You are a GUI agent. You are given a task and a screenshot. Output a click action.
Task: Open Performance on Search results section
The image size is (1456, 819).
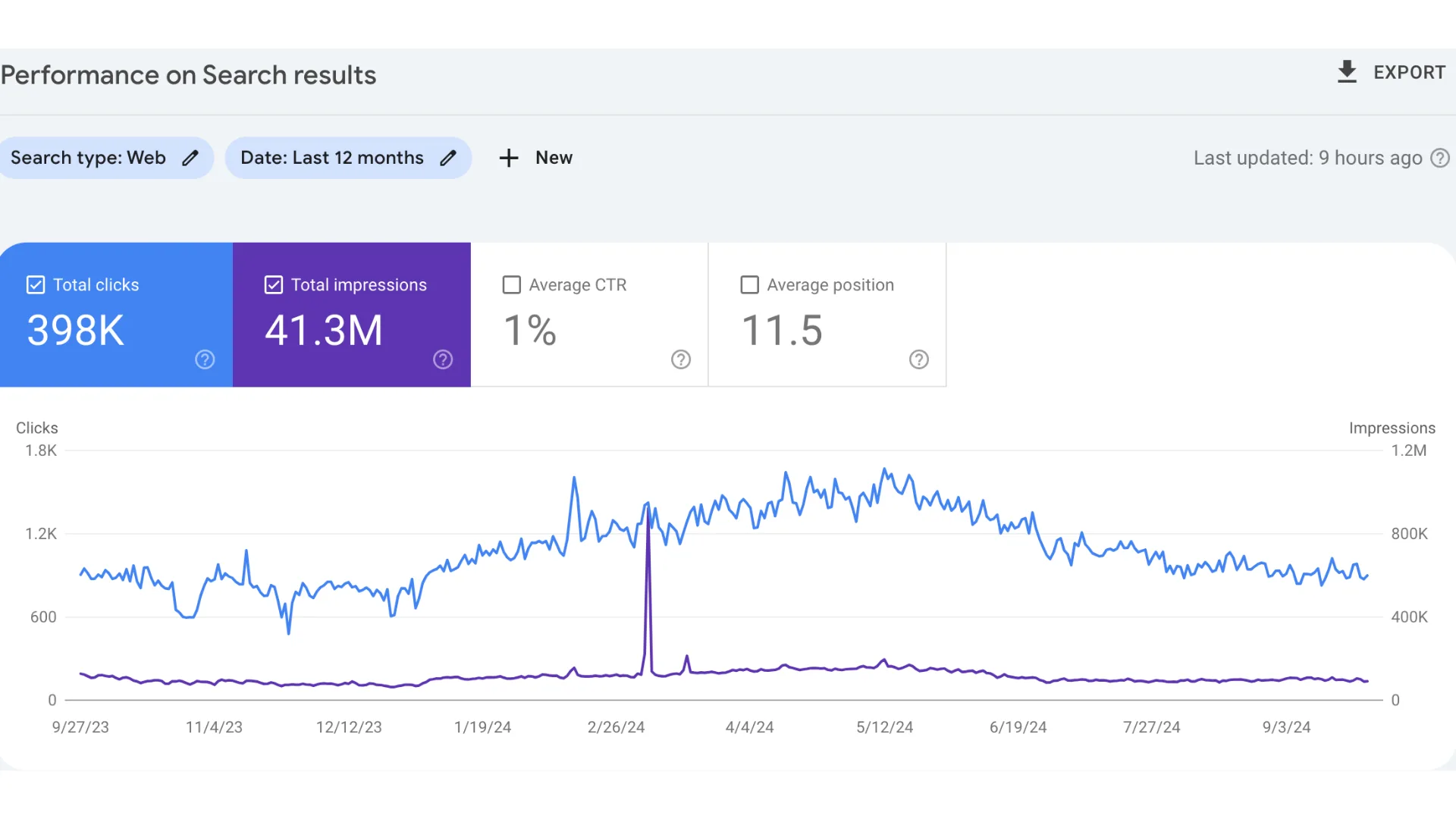tap(188, 75)
